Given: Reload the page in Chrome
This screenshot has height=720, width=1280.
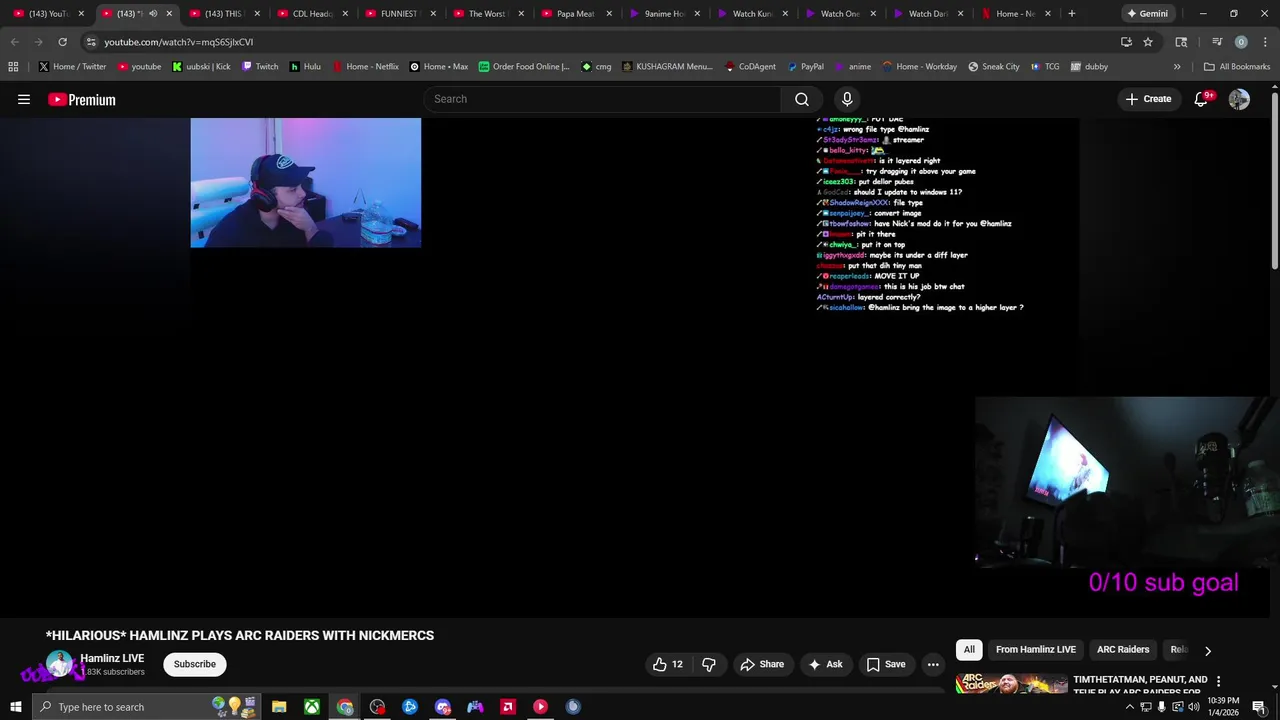Looking at the screenshot, I should [62, 42].
